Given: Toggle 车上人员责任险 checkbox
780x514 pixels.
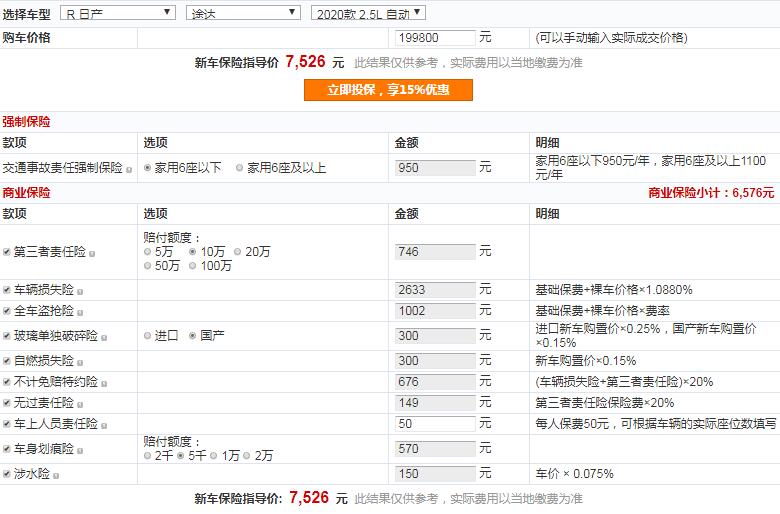Looking at the screenshot, I should pyautogui.click(x=6, y=424).
